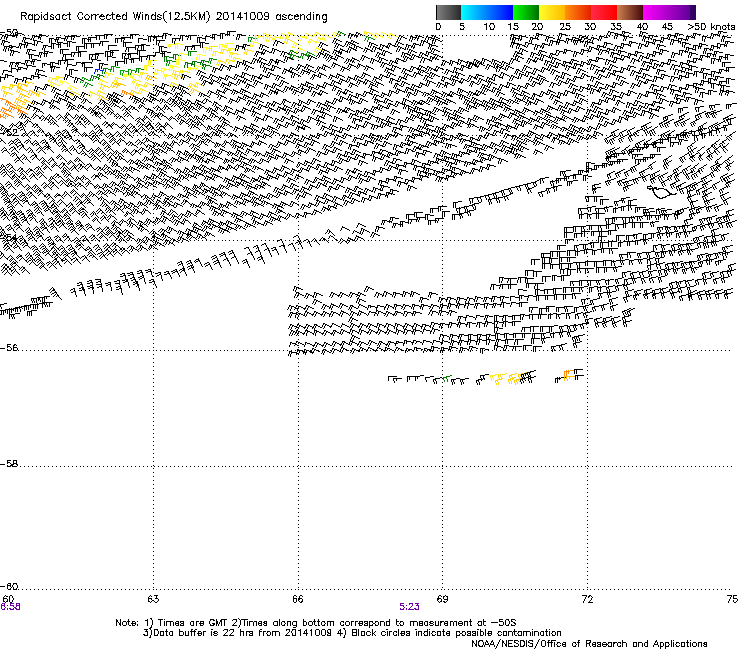740x650 pixels.
Task: Click the orange wind barbs at far left edge
Action: coord(12,110)
